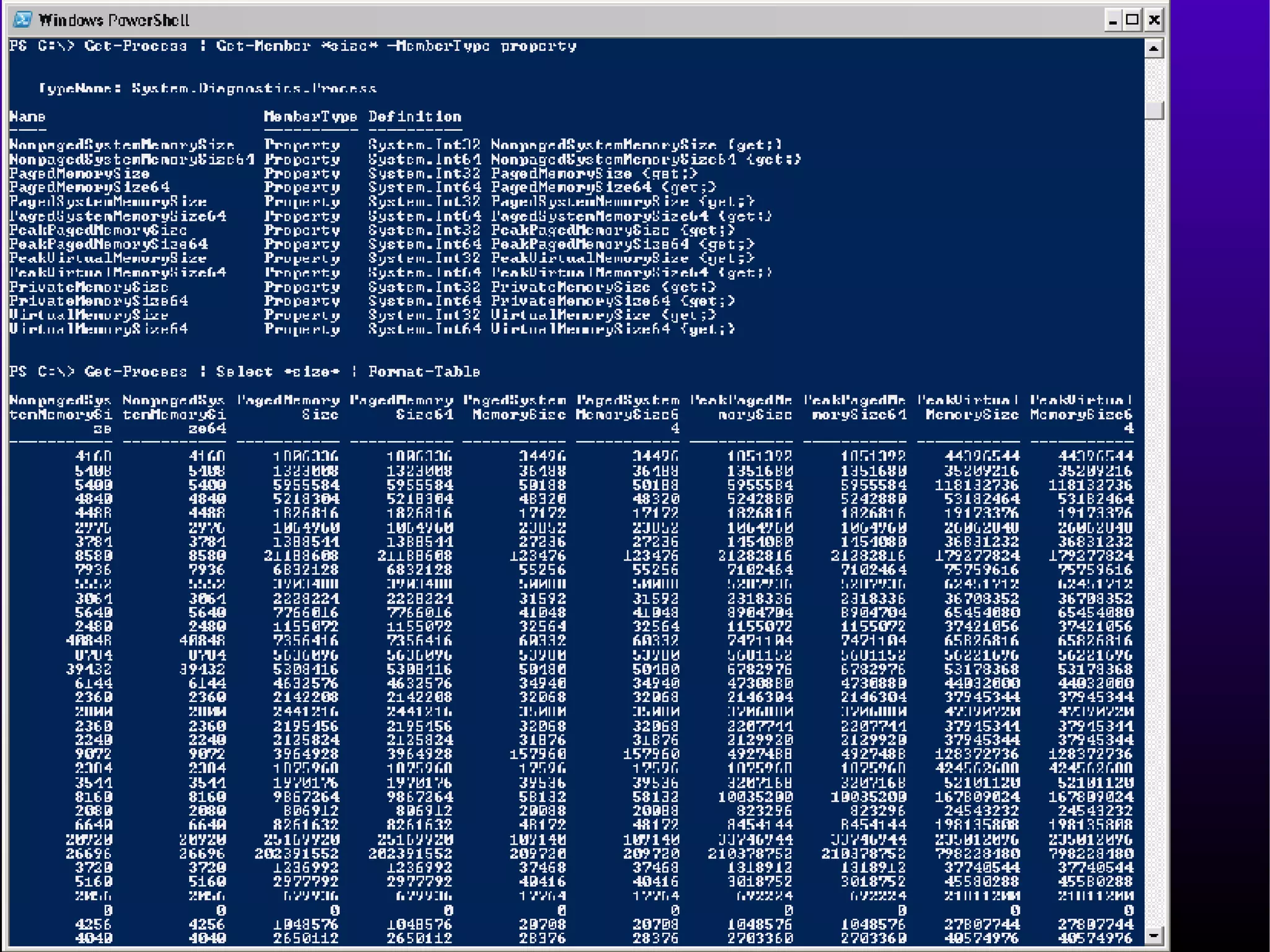This screenshot has width=1270, height=952.
Task: Click the Name column header
Action: 27,117
